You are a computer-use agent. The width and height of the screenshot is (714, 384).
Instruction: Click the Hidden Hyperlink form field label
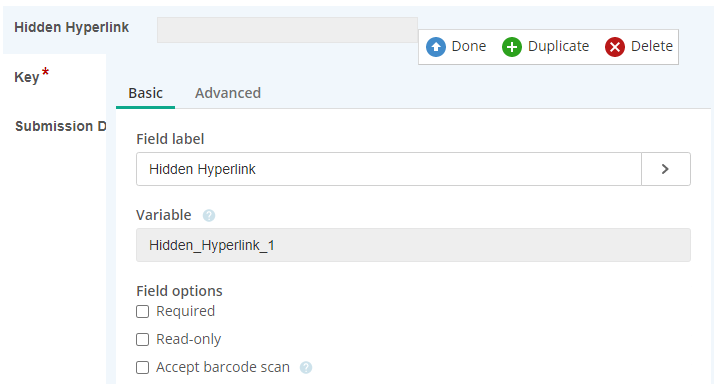[71, 27]
